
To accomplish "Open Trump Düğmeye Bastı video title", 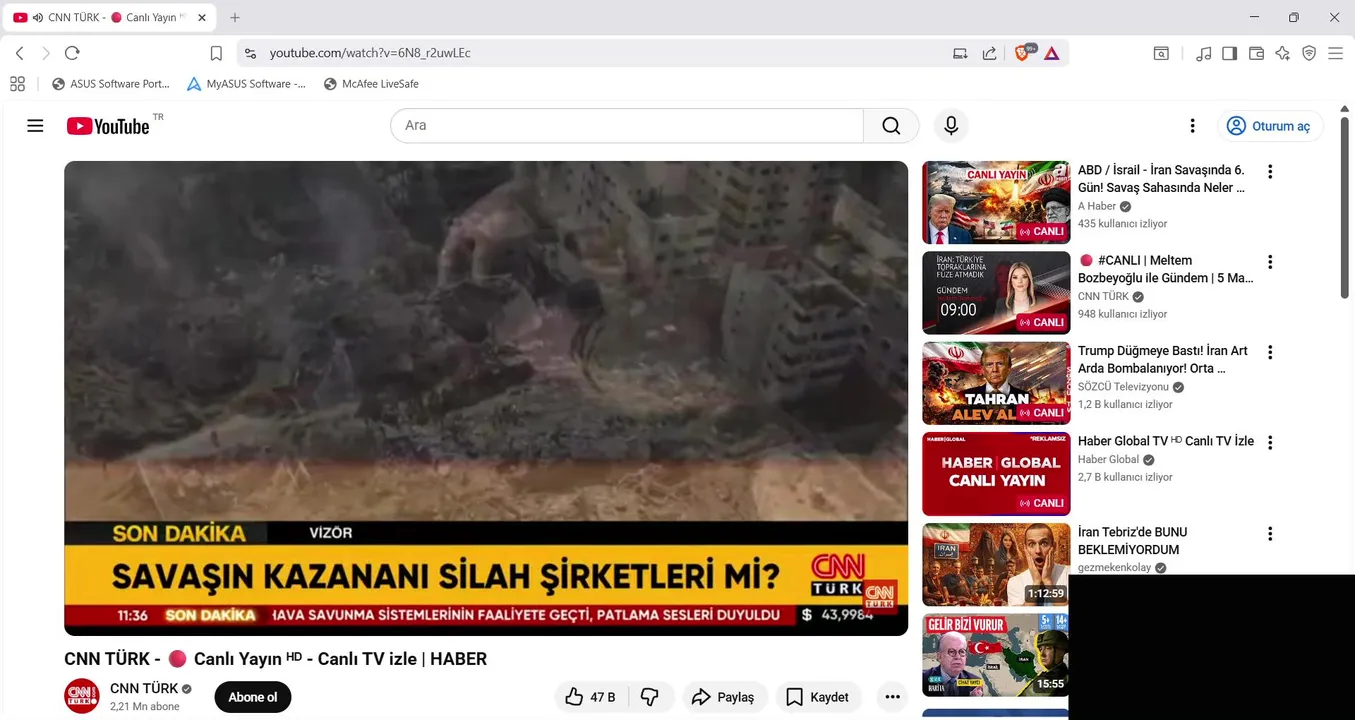I will 1163,360.
